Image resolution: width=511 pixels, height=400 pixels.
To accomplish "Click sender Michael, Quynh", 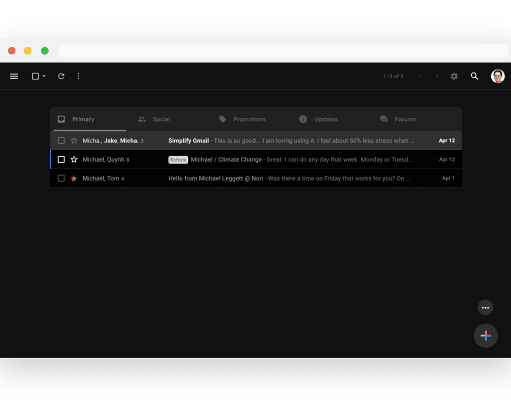I will tap(103, 160).
